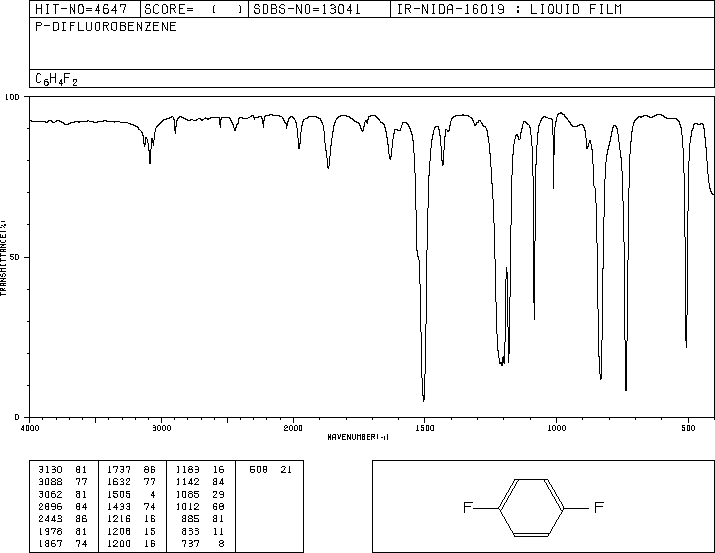Click the 1183 peak entry
This screenshot has width=715, height=553.
[x=200, y=470]
